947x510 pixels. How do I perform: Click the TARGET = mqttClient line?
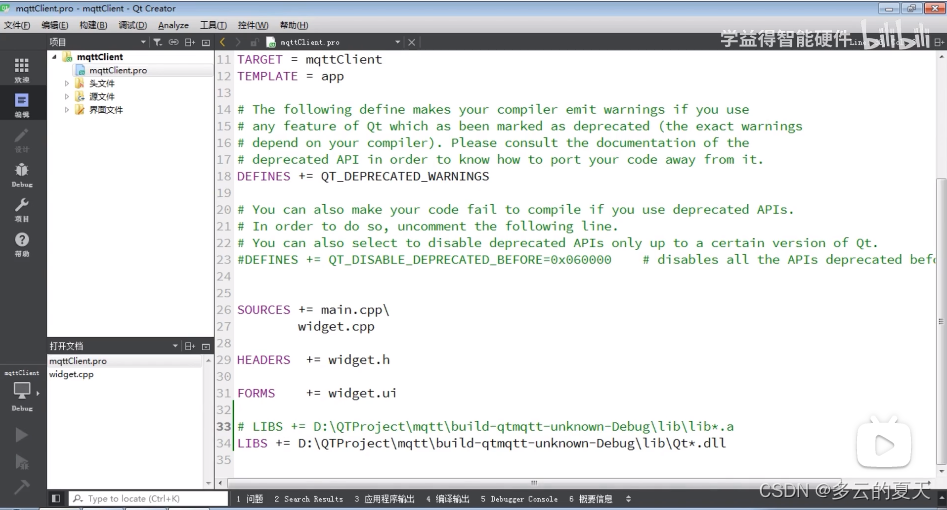(x=309, y=59)
